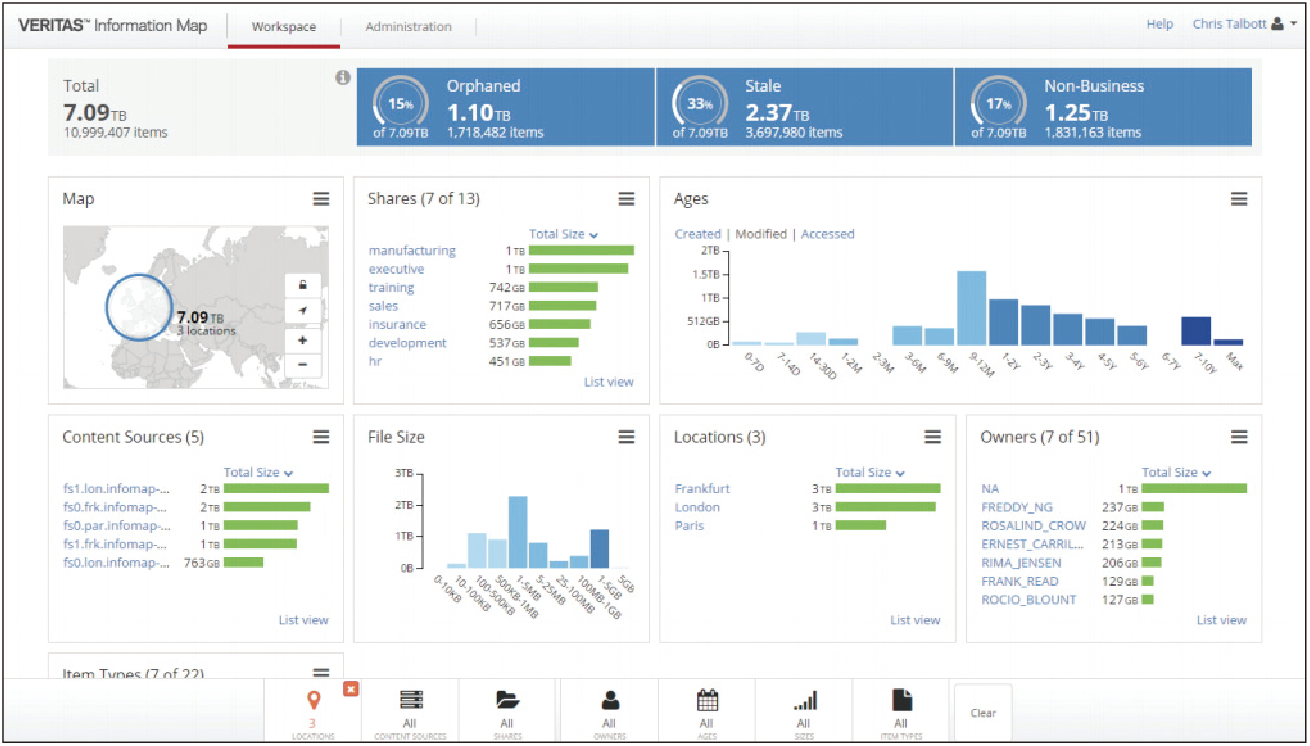Click the green bar for London
This screenshot has width=1310, height=746.
pyautogui.click(x=885, y=507)
